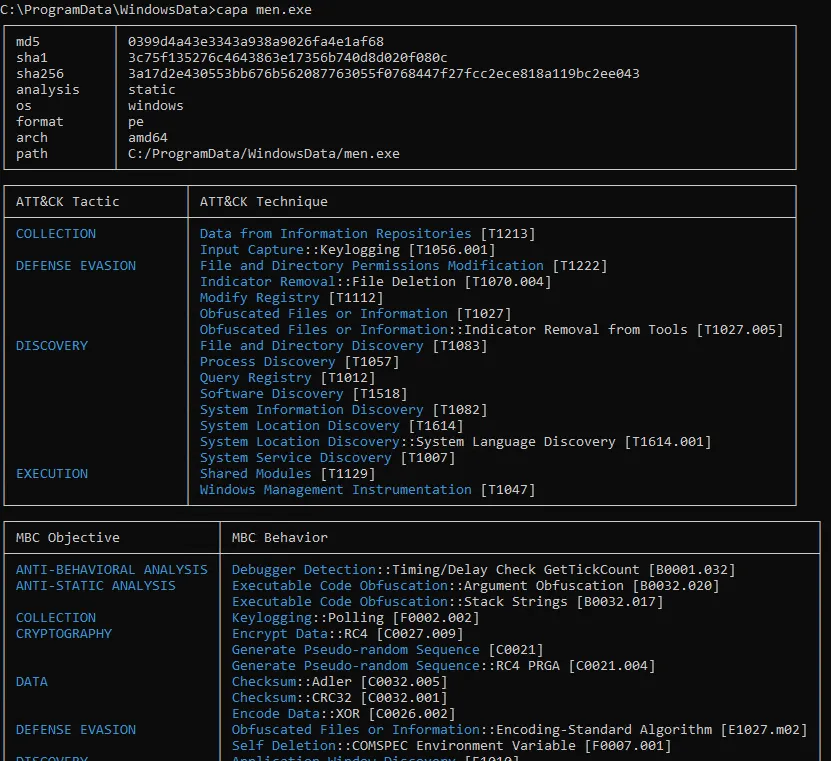Image resolution: width=831 pixels, height=761 pixels.
Task: Click the COLLECTION objective in MBC table
Action: click(56, 617)
